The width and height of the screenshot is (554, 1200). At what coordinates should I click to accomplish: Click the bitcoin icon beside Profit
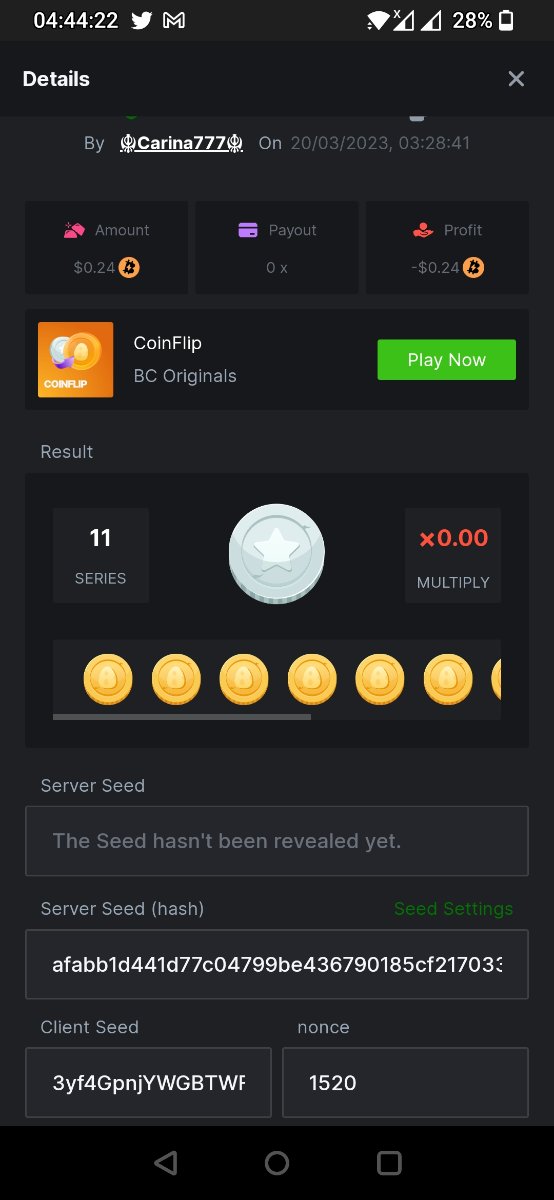(x=474, y=267)
